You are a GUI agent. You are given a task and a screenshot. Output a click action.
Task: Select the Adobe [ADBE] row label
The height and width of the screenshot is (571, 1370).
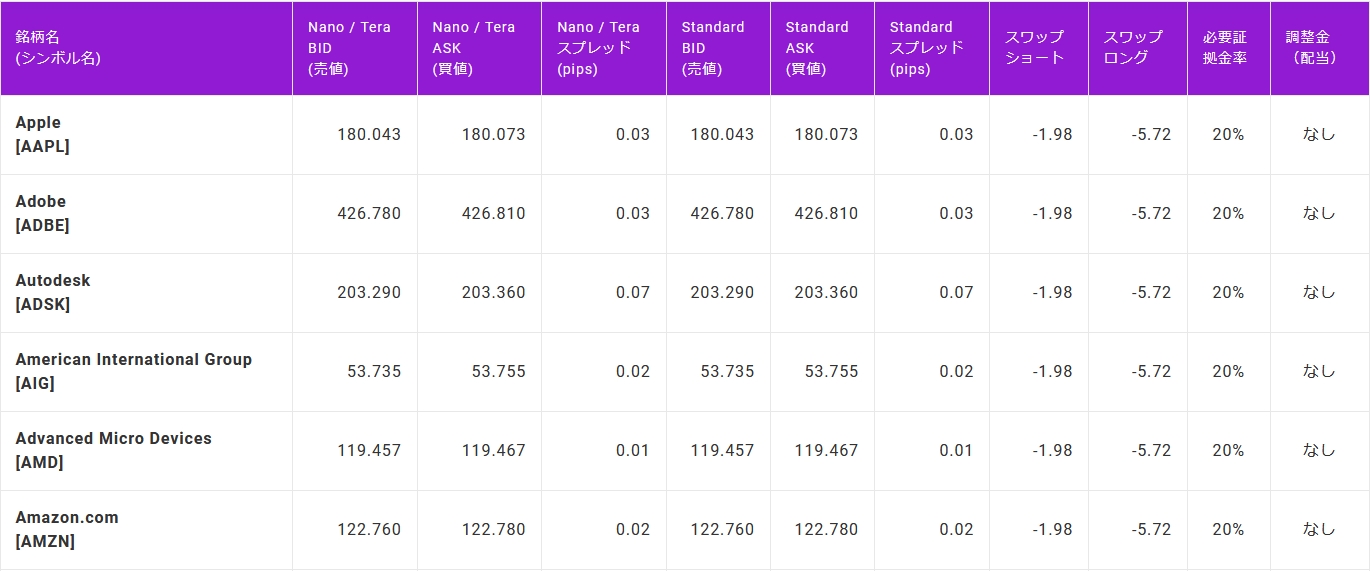click(x=42, y=213)
